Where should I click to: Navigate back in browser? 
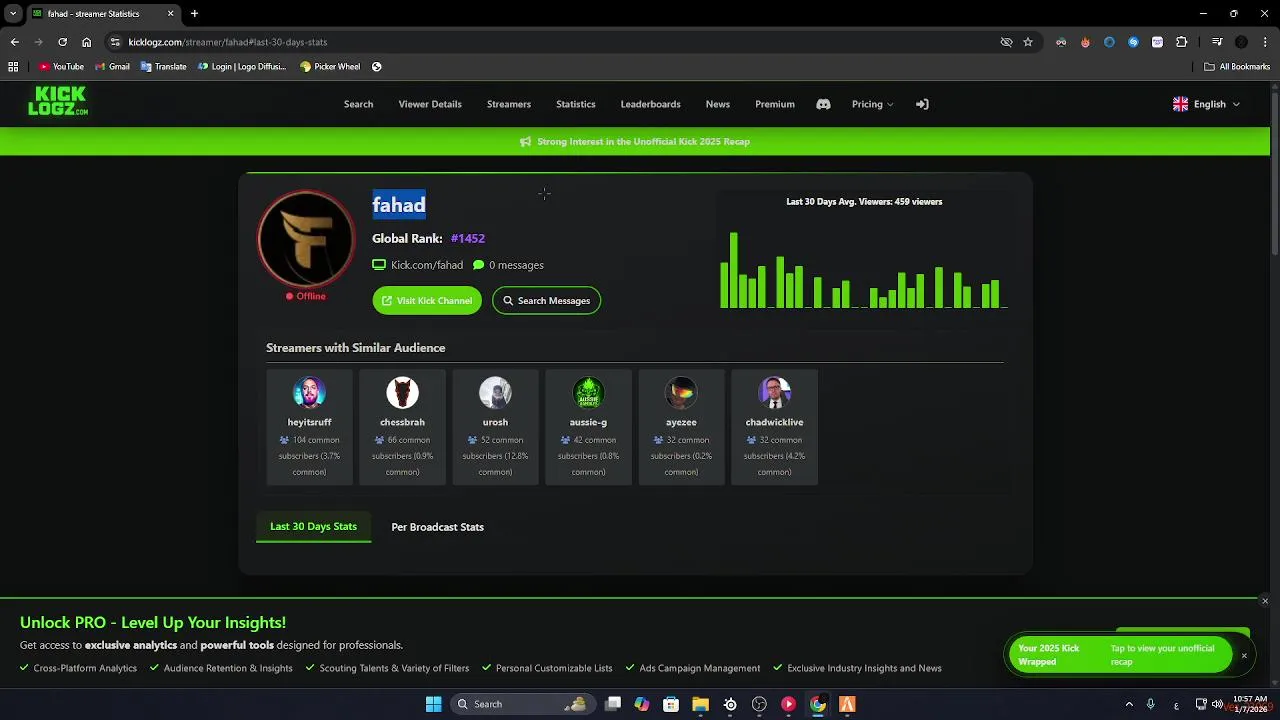14,42
